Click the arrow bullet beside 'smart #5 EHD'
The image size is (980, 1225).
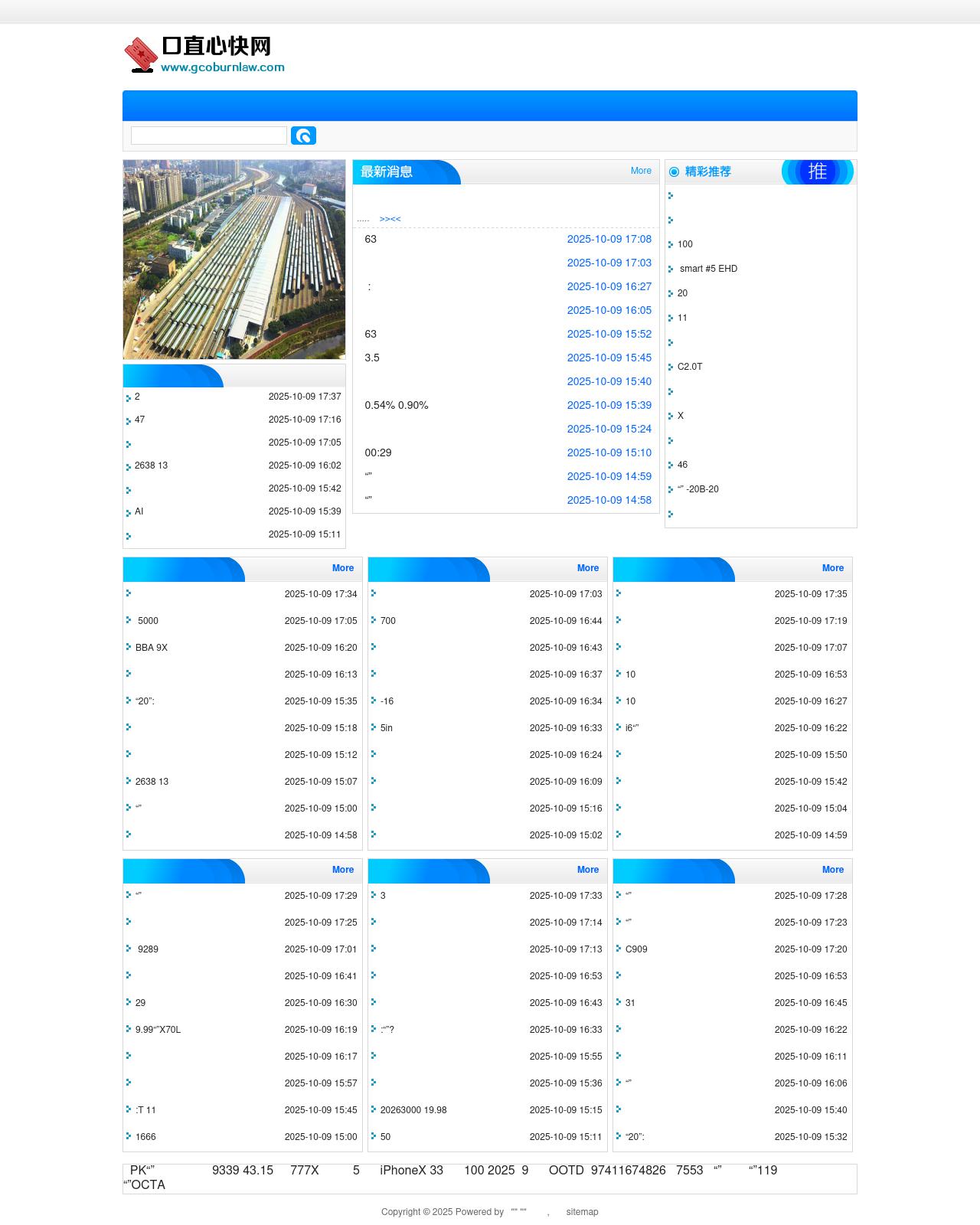[x=671, y=269]
